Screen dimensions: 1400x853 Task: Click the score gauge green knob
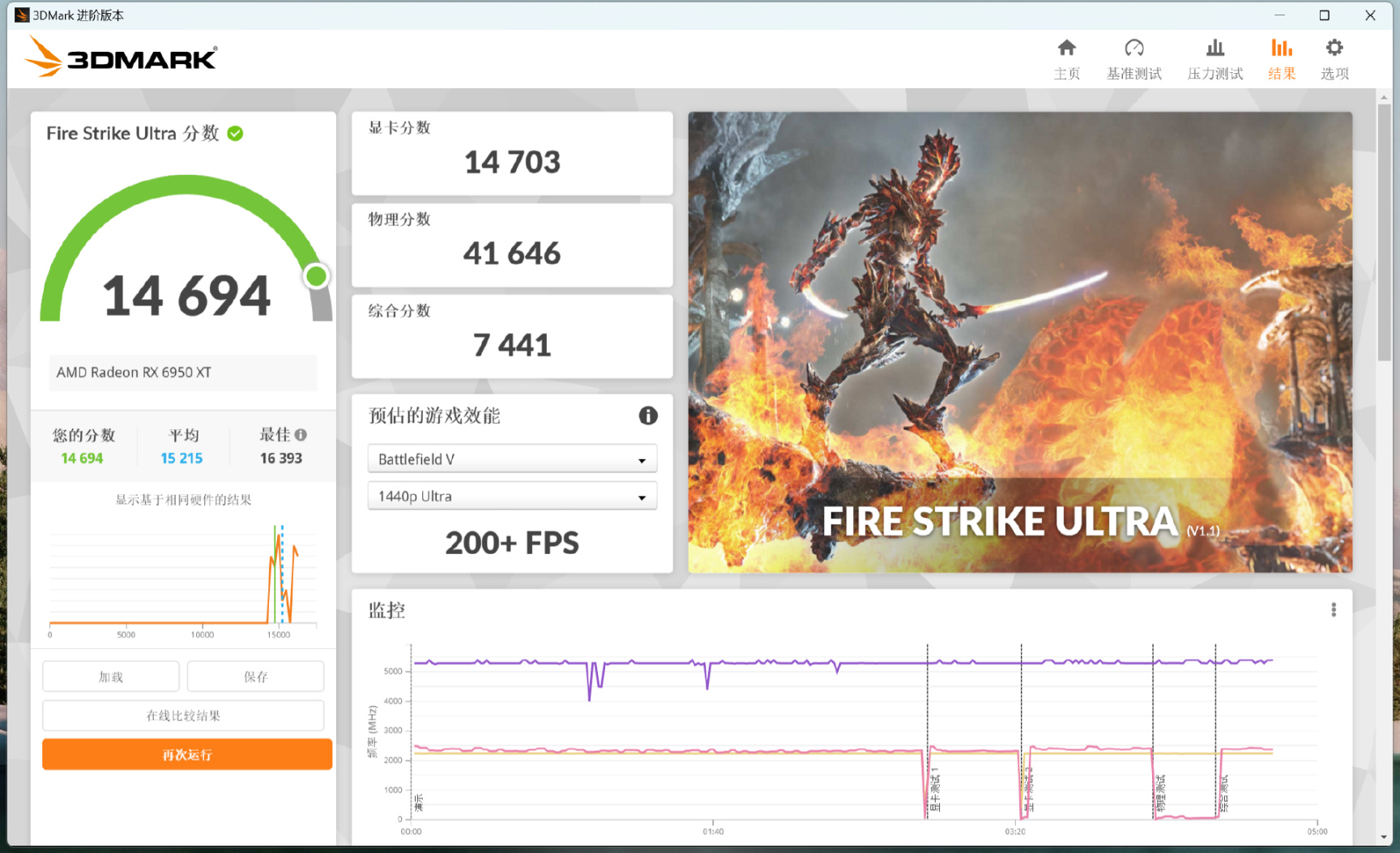316,276
